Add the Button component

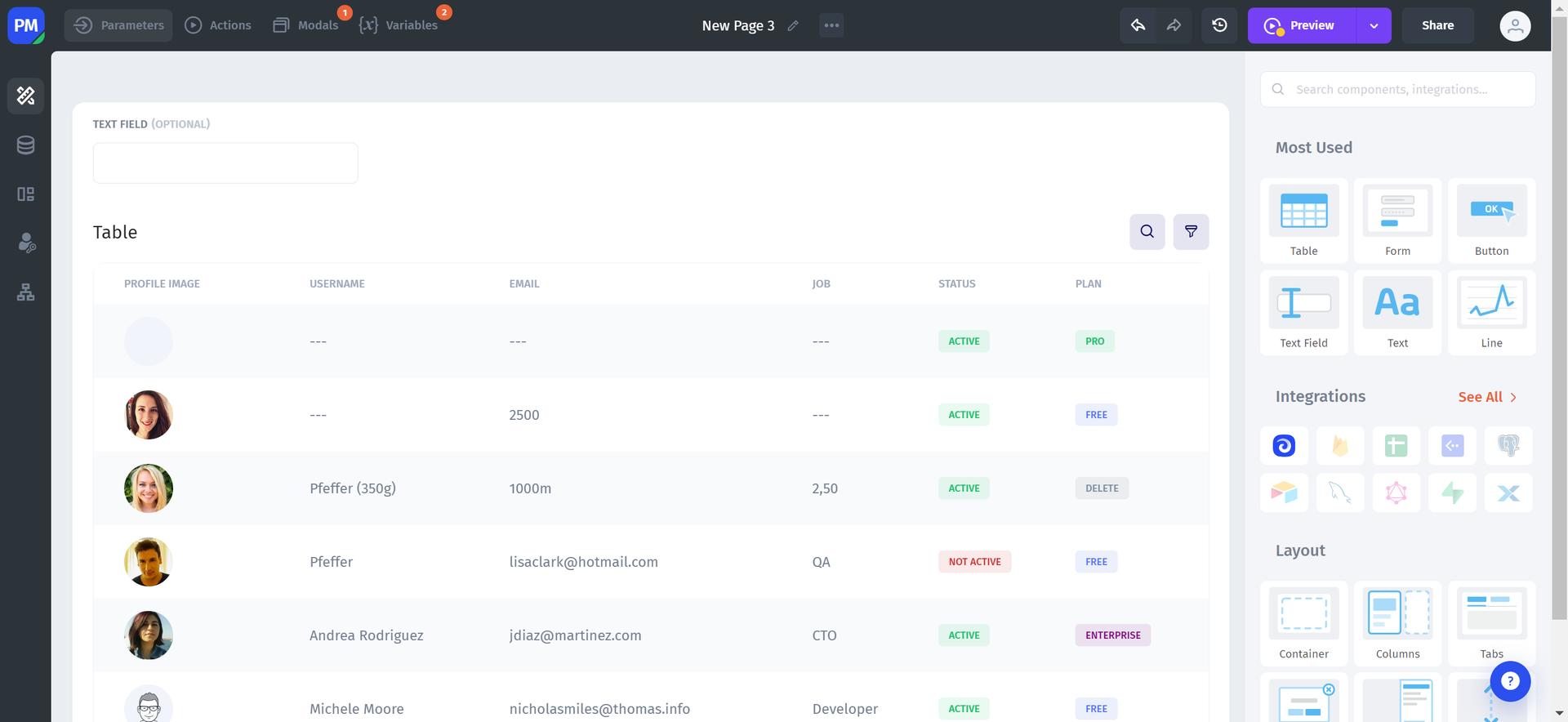click(x=1492, y=221)
